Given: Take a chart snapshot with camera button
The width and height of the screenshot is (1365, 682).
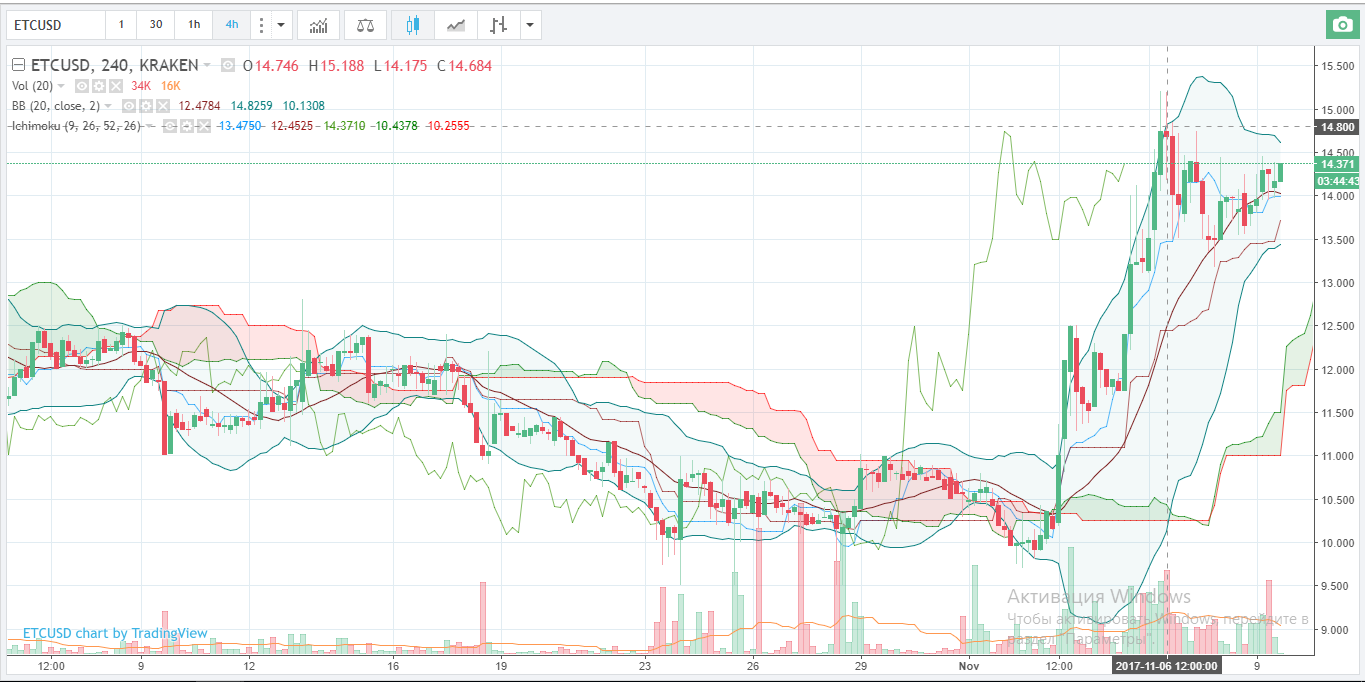Looking at the screenshot, I should (x=1340, y=25).
